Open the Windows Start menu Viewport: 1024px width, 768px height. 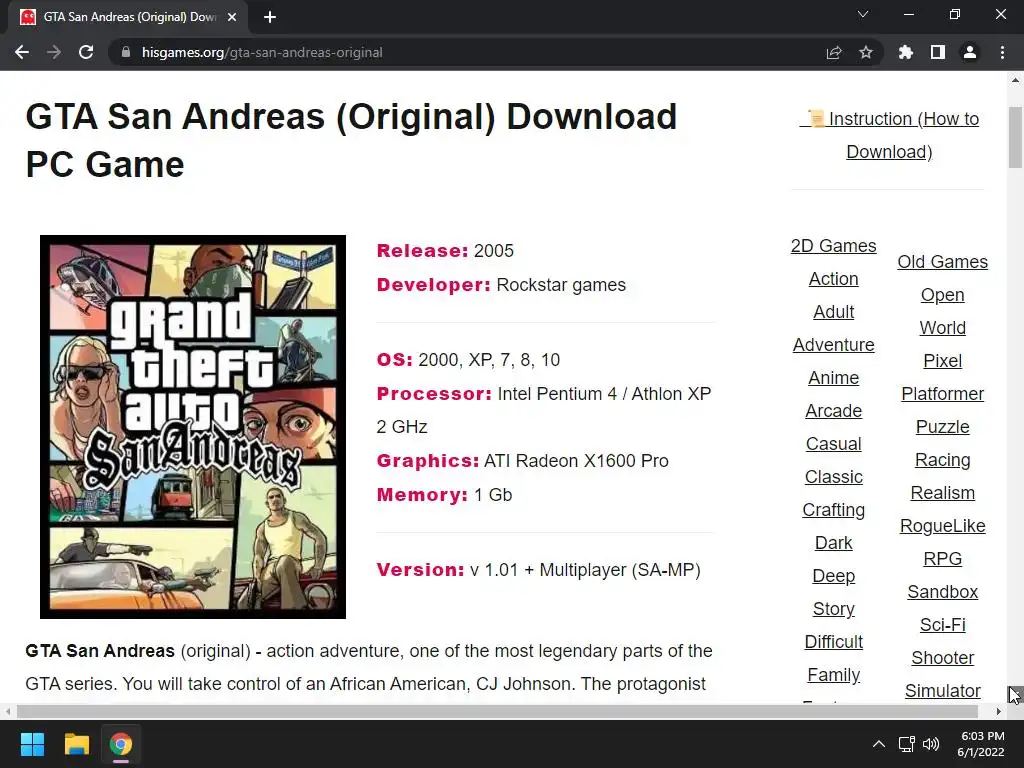pyautogui.click(x=32, y=744)
